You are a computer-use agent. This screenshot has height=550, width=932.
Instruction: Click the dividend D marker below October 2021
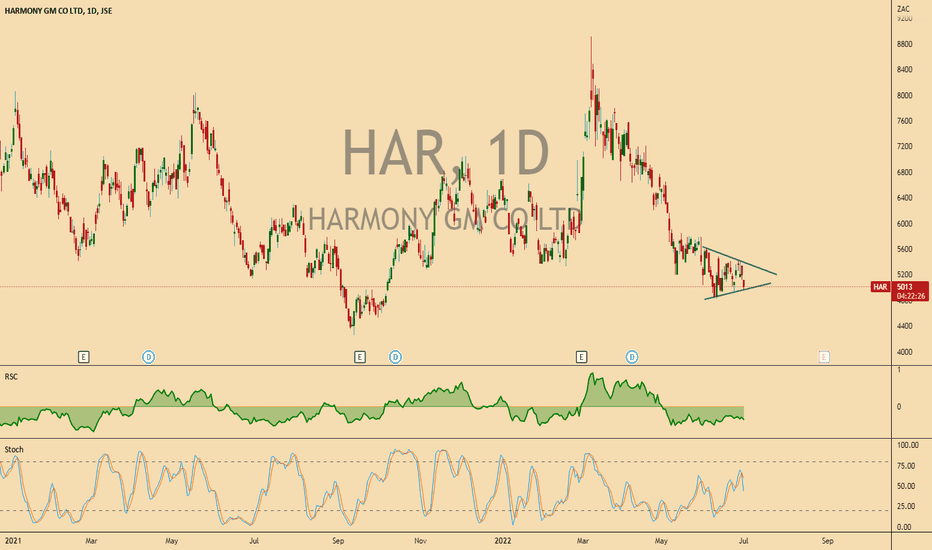point(395,357)
